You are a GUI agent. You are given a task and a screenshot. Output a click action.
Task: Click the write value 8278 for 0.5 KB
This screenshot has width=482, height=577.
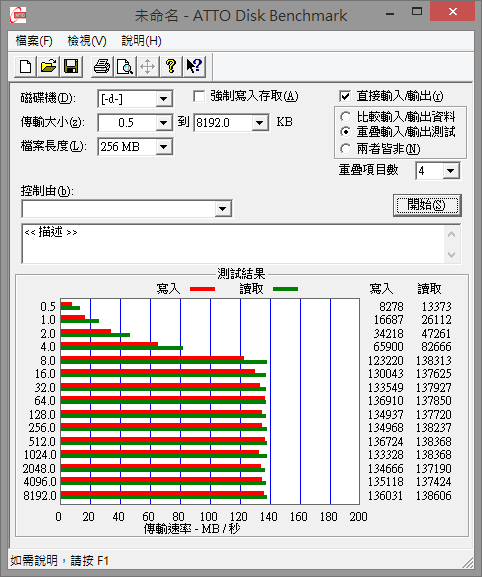pos(391,307)
